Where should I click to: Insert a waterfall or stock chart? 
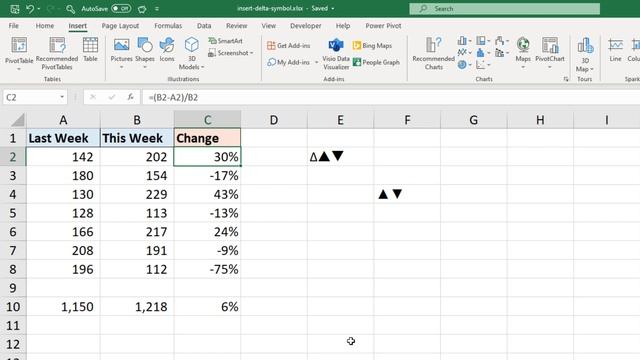pos(502,41)
